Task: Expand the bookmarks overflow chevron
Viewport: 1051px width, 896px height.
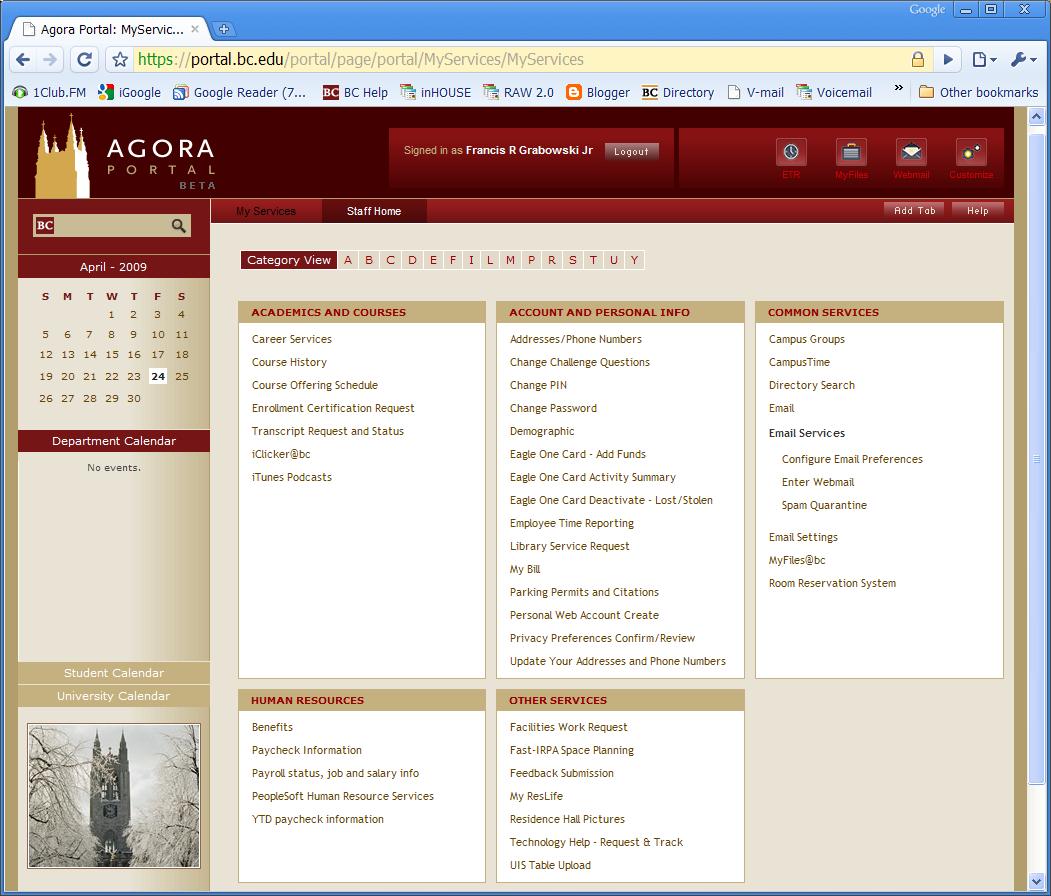Action: pyautogui.click(x=899, y=88)
